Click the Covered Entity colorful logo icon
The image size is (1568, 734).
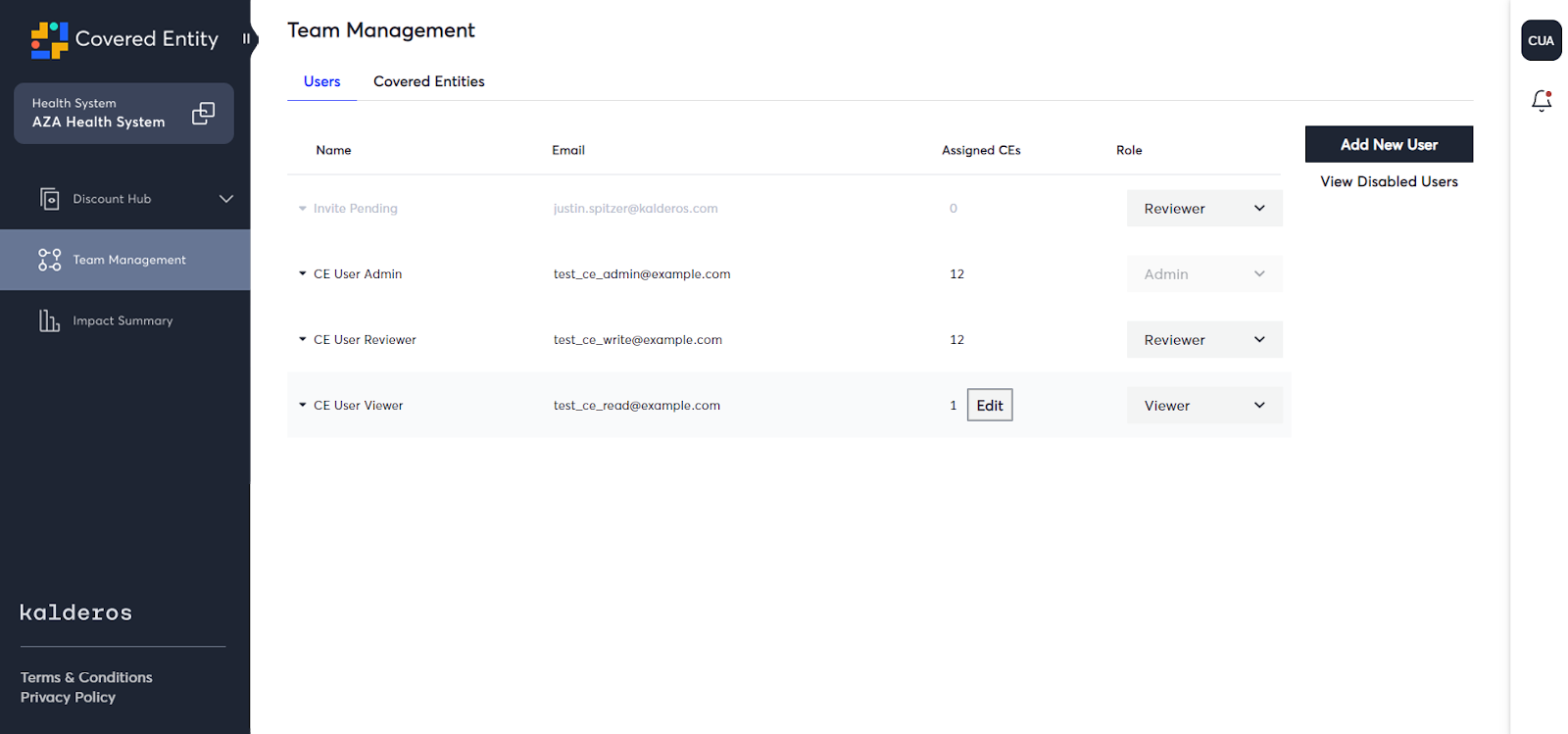49,40
